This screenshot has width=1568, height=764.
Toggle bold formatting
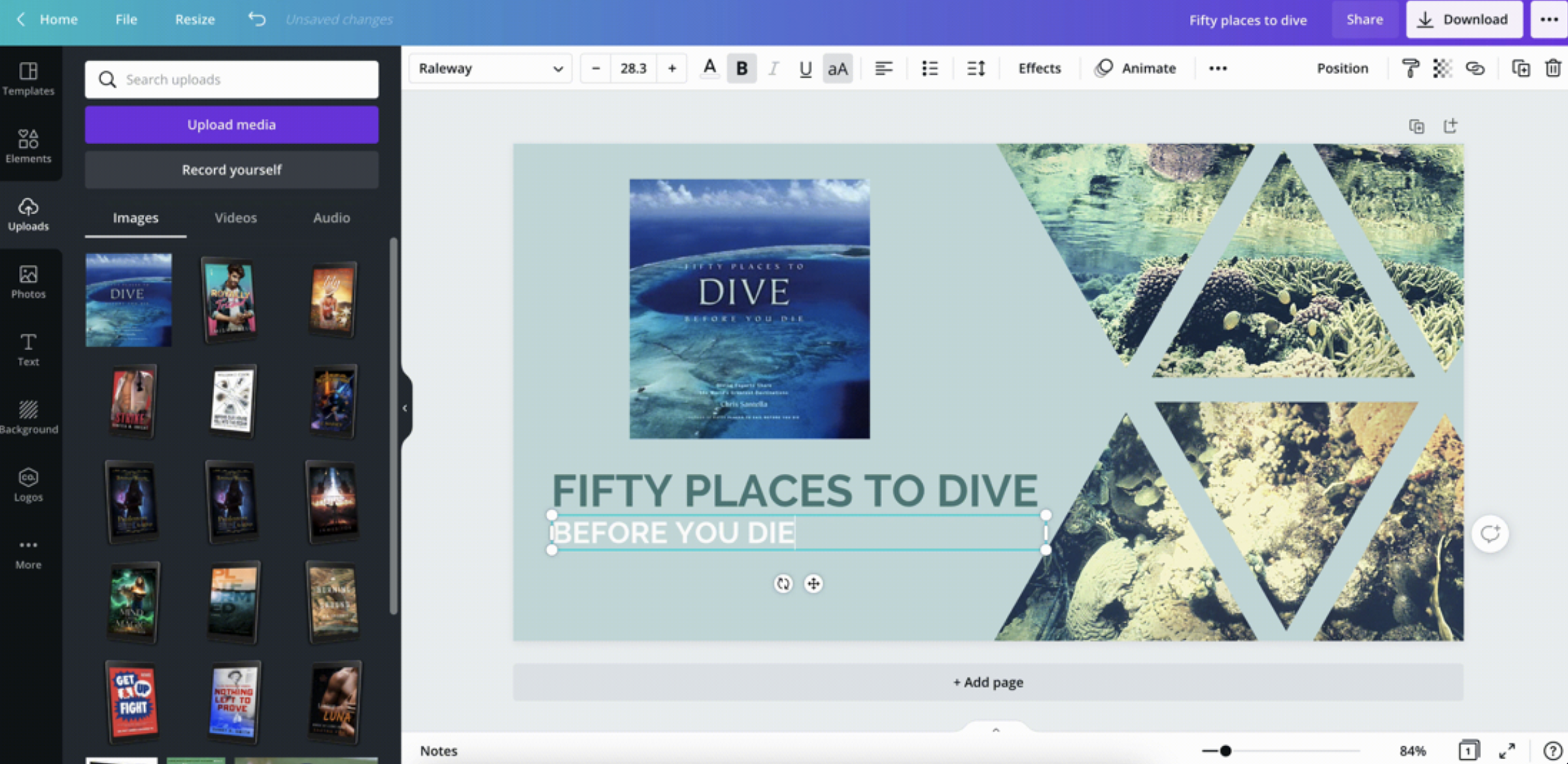[741, 68]
